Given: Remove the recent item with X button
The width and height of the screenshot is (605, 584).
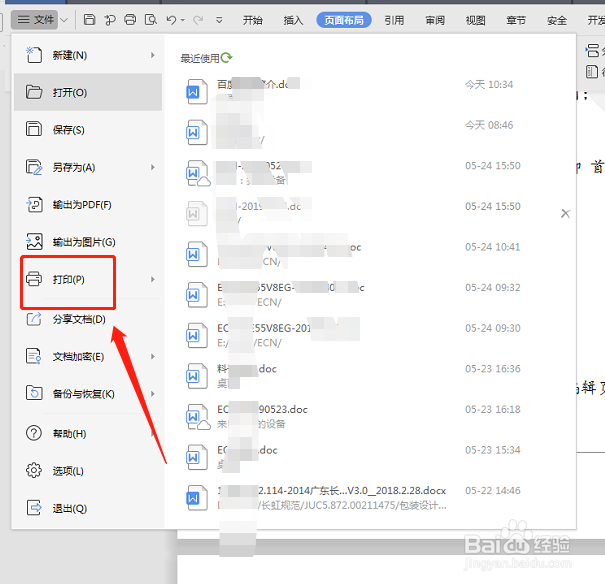Looking at the screenshot, I should pos(565,213).
